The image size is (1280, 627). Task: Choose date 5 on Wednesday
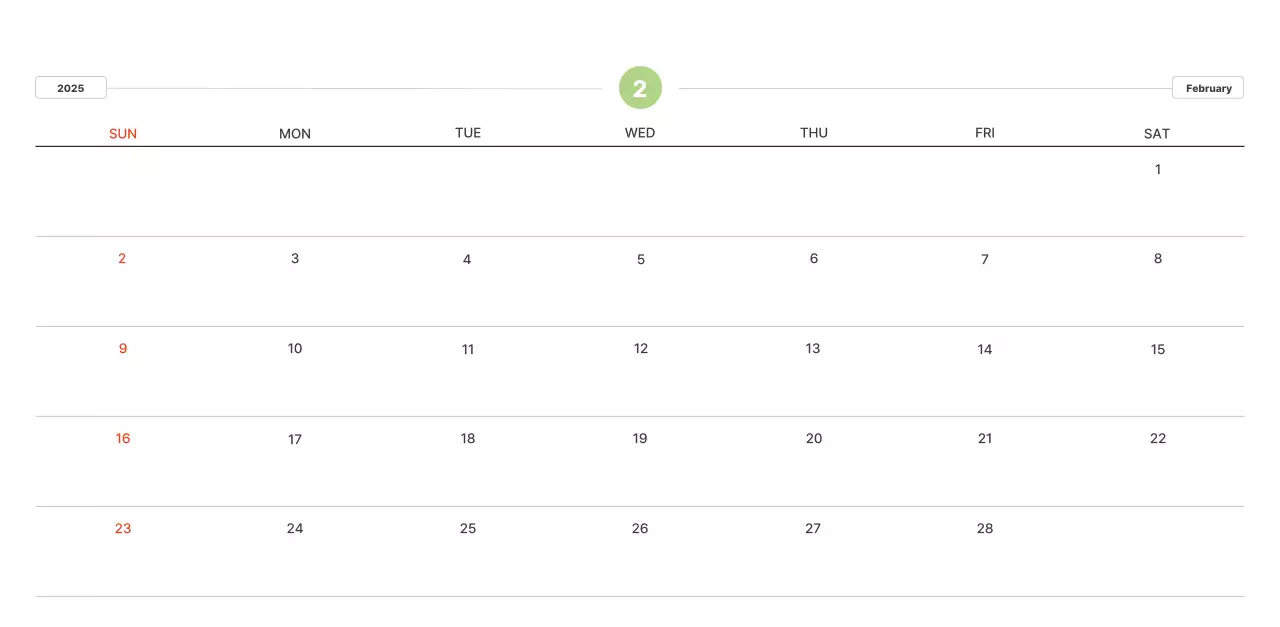click(x=641, y=259)
